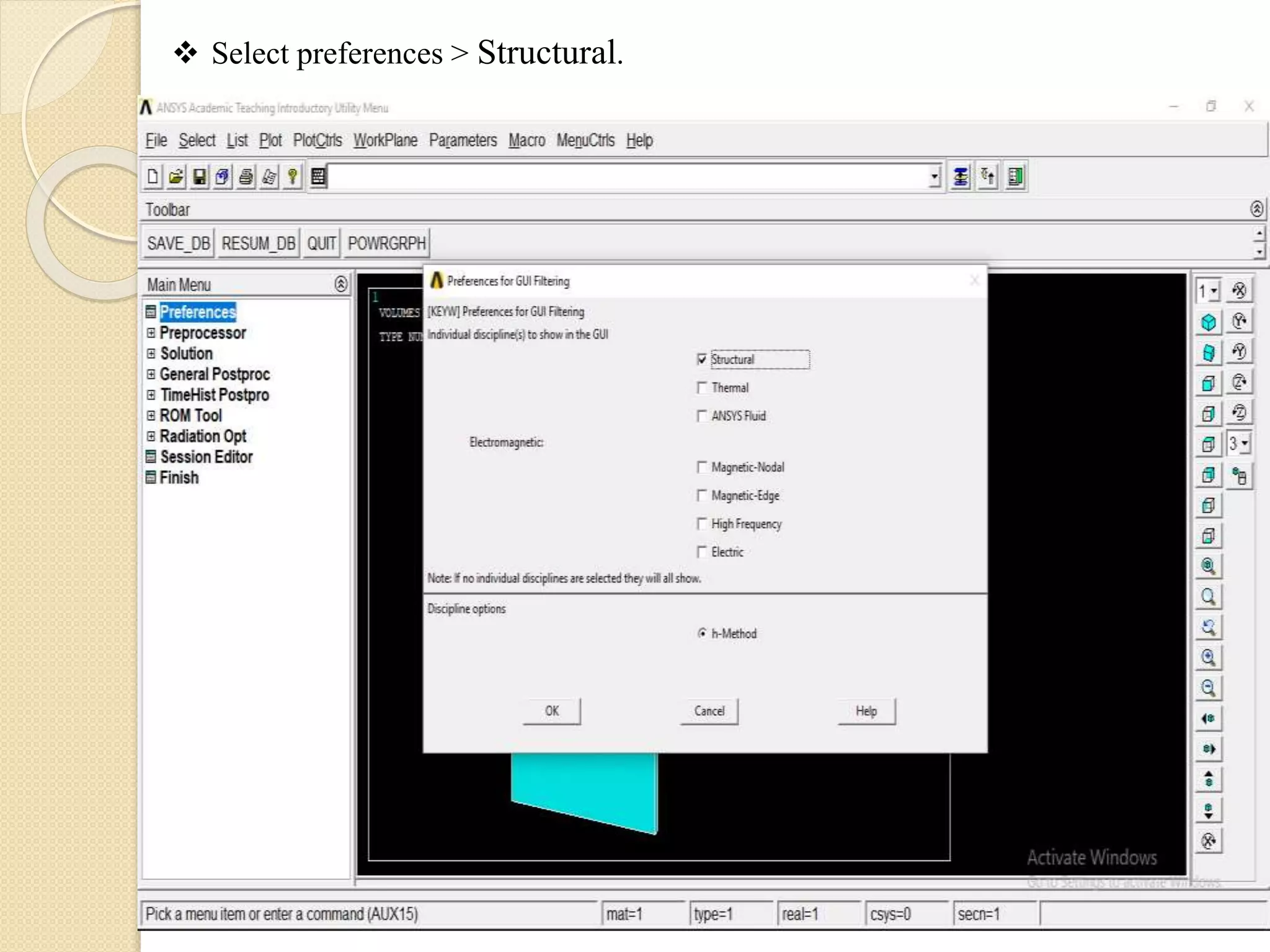Click the Print printer icon
Viewport: 1270px width, 952px height.
click(246, 177)
